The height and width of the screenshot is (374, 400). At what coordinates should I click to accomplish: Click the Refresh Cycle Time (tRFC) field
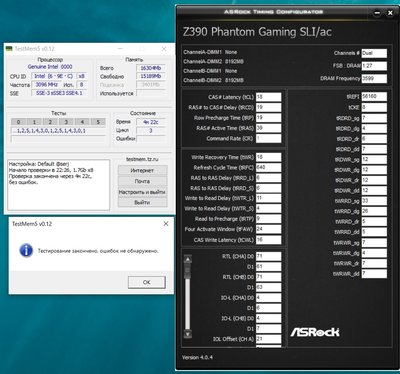point(268,167)
